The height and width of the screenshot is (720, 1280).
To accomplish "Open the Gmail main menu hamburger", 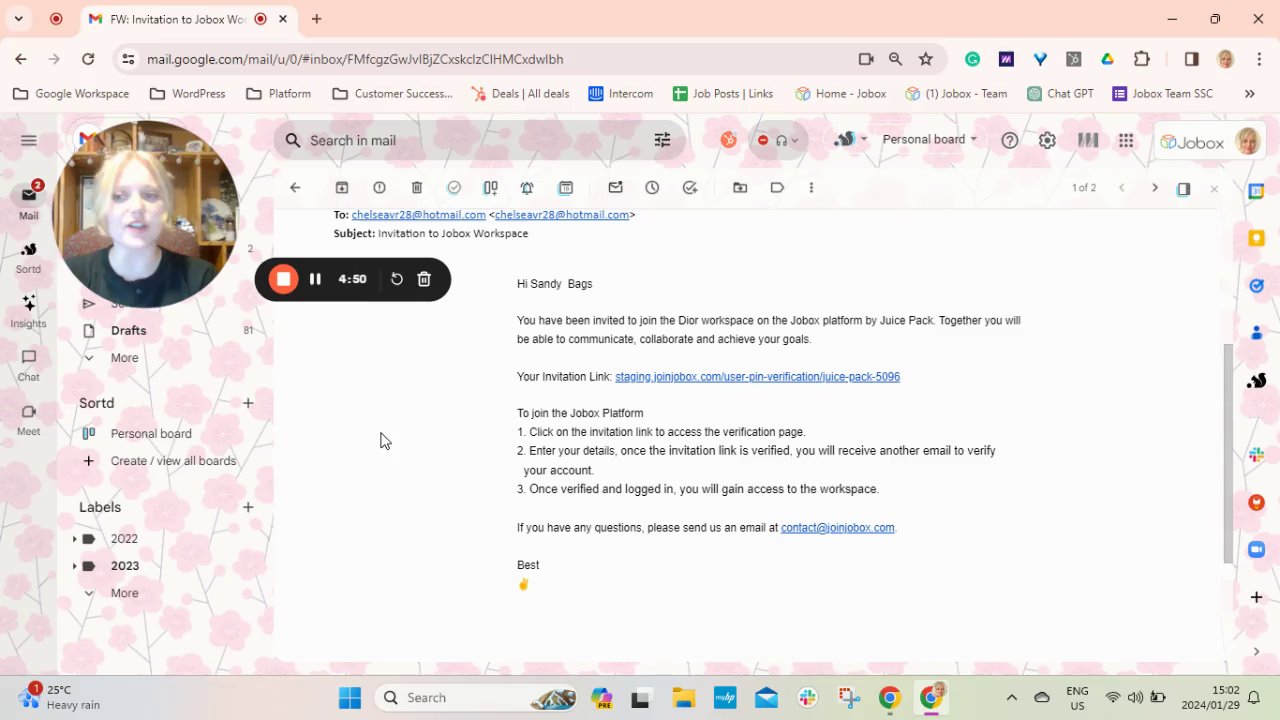I will pos(29,141).
